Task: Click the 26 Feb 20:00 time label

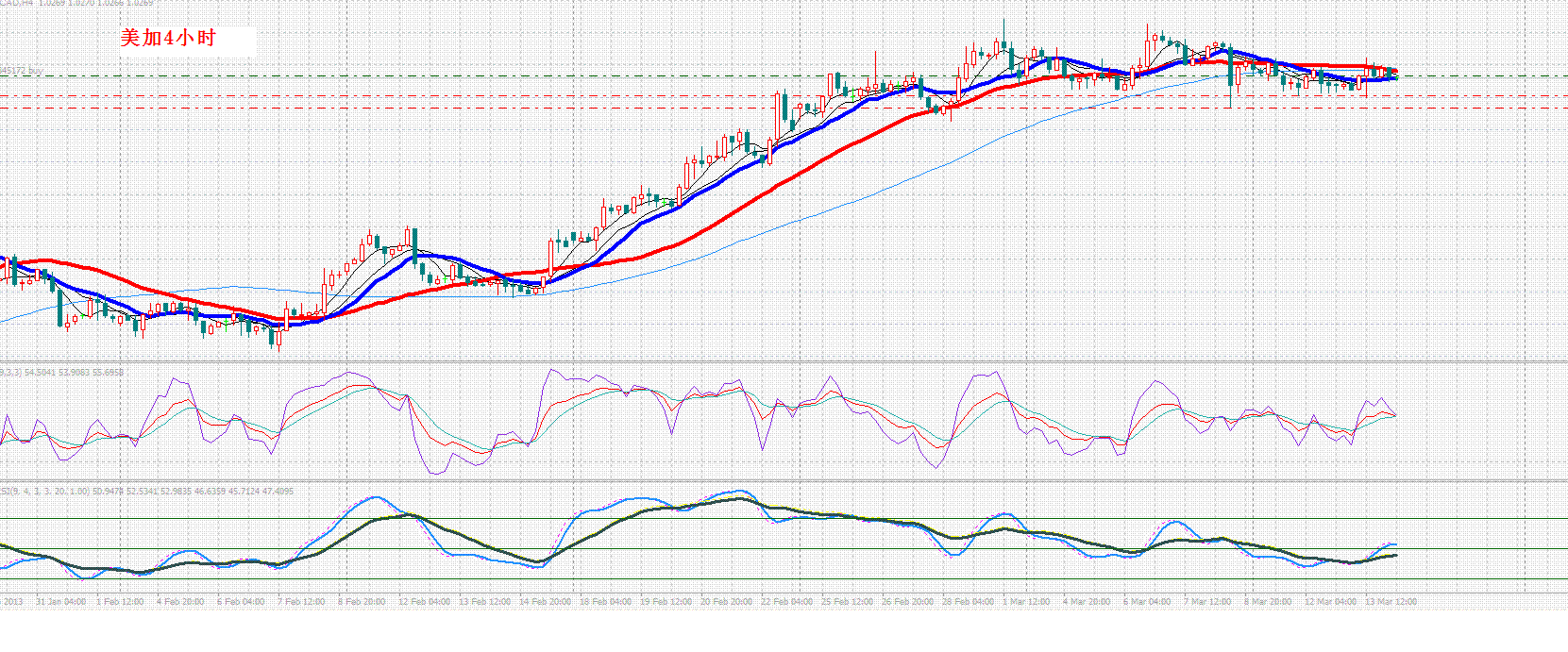Action: (x=907, y=601)
